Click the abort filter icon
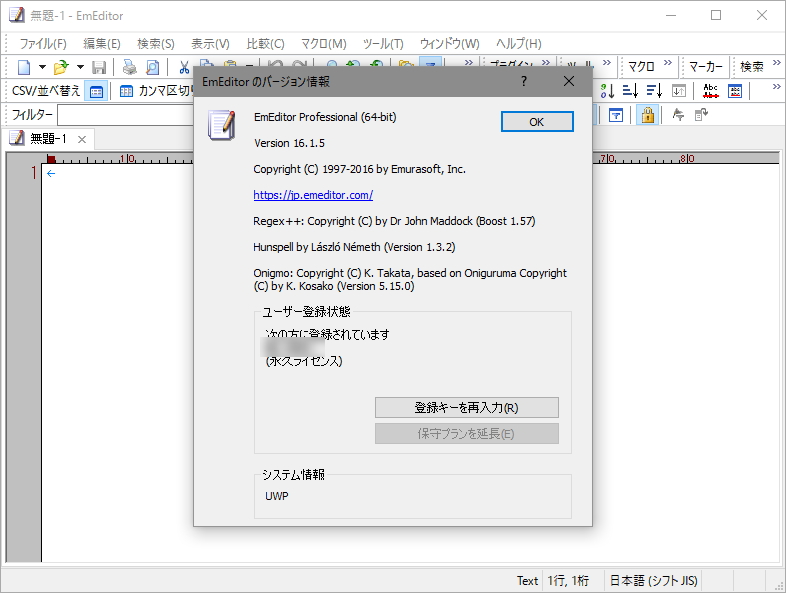Image resolution: width=786 pixels, height=593 pixels. pos(678,115)
